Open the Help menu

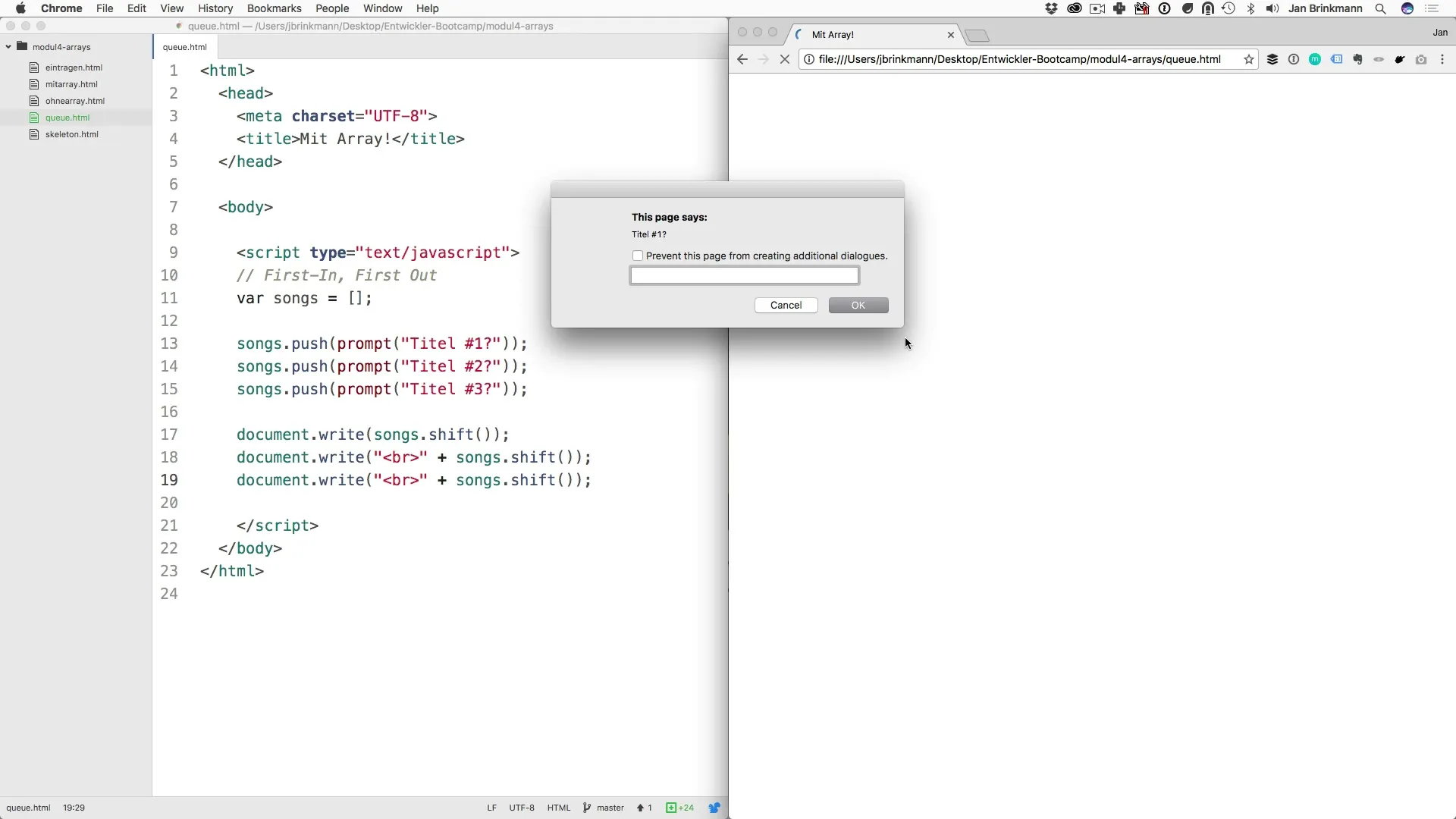point(428,8)
